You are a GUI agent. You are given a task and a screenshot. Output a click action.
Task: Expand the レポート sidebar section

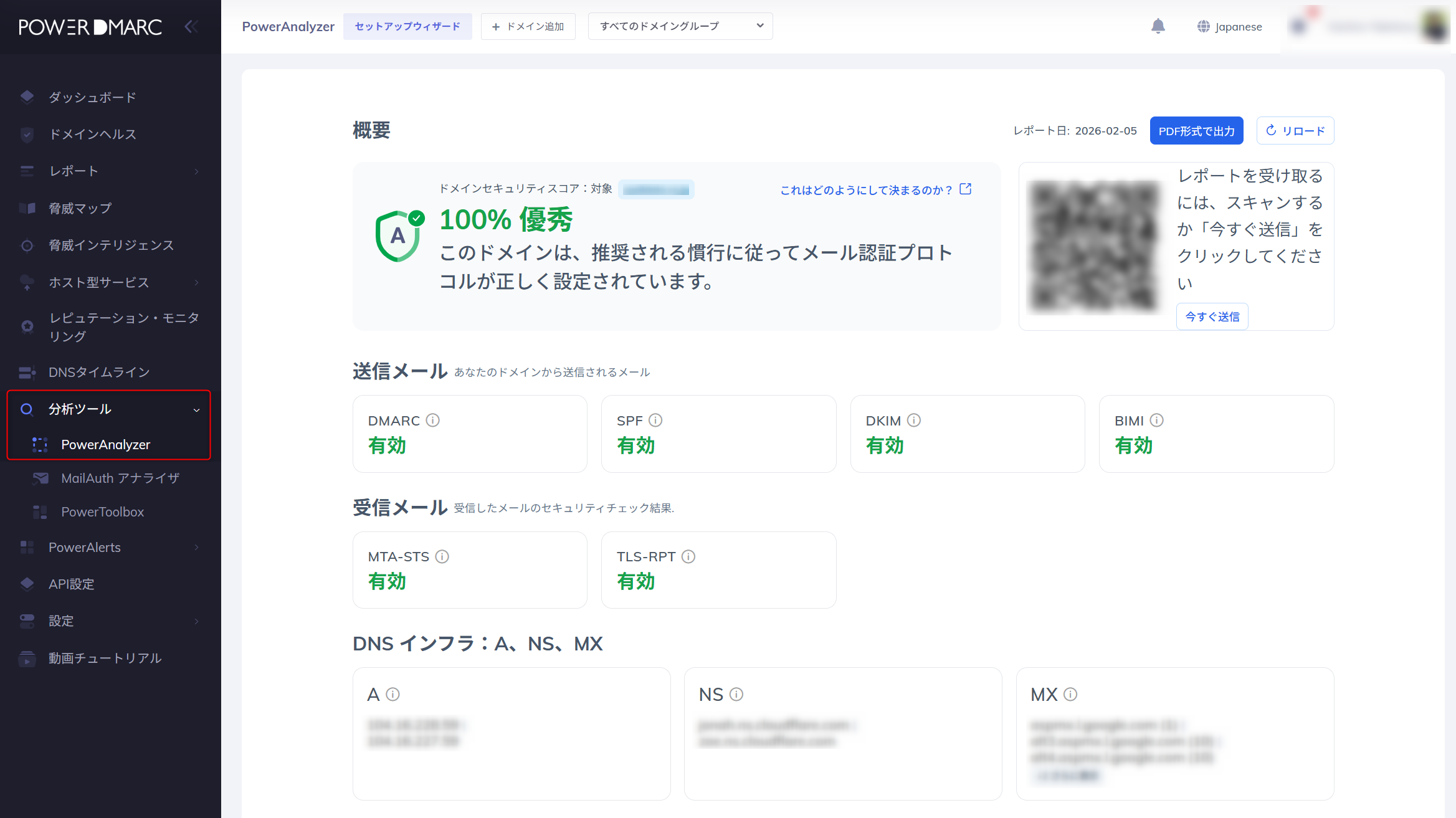coord(73,171)
